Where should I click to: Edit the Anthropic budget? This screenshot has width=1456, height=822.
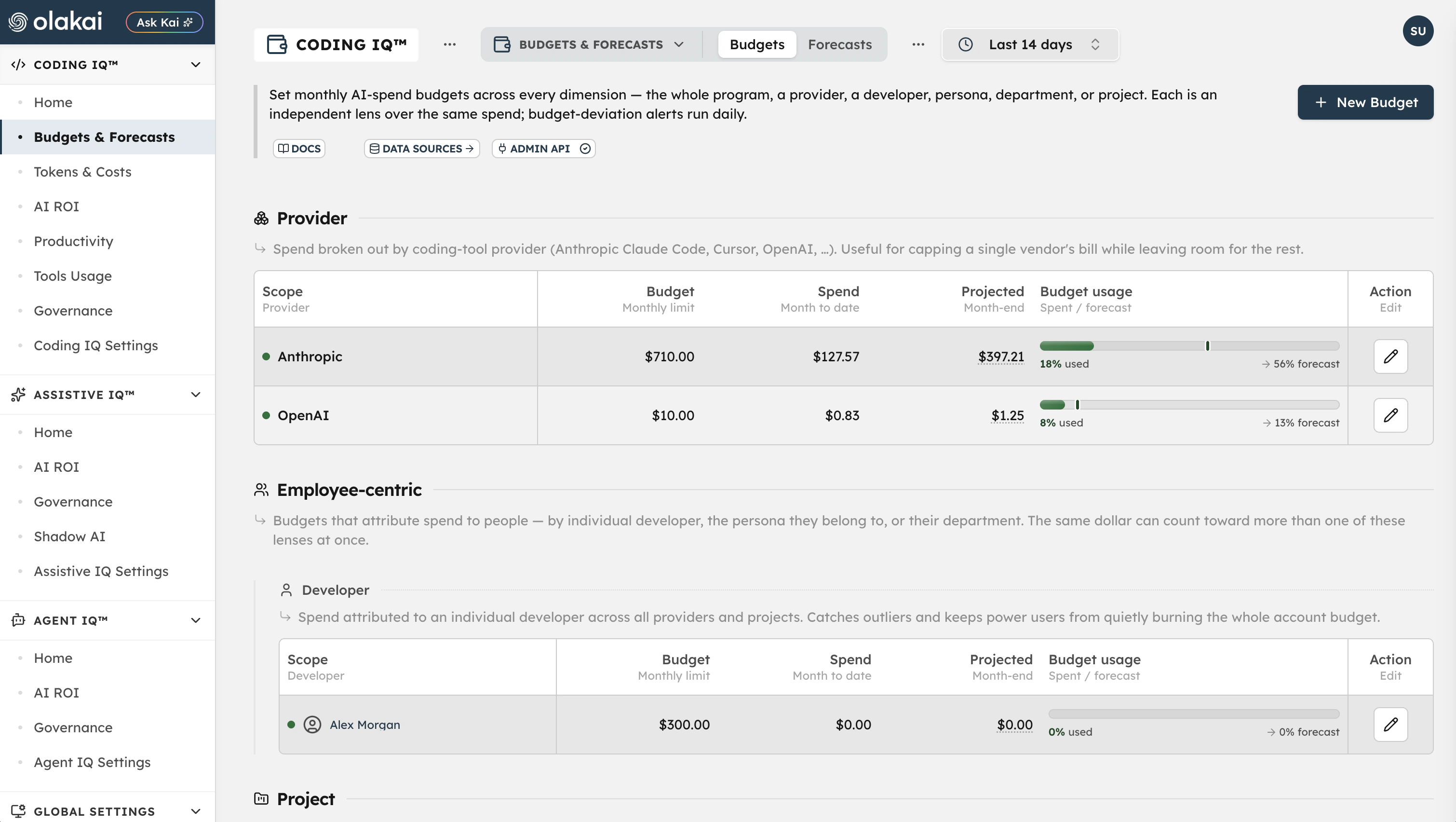(x=1390, y=356)
